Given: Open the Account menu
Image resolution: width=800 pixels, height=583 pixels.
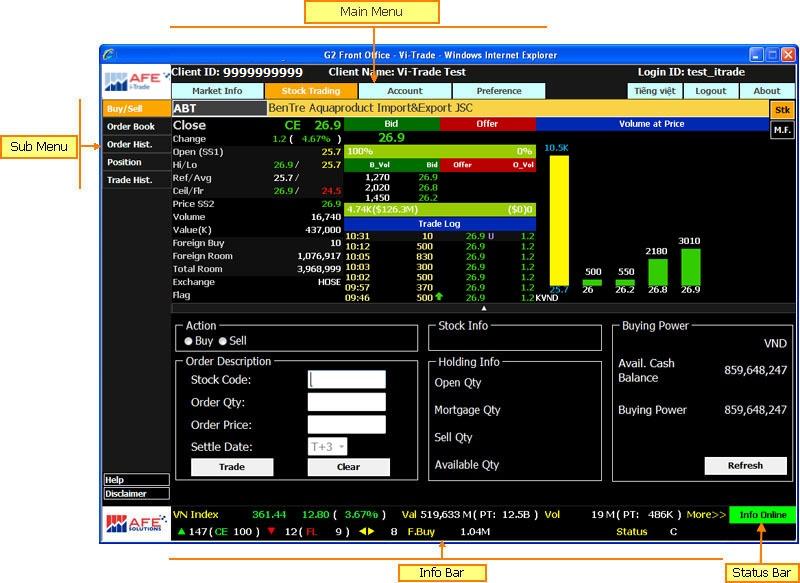Looking at the screenshot, I should click(405, 91).
